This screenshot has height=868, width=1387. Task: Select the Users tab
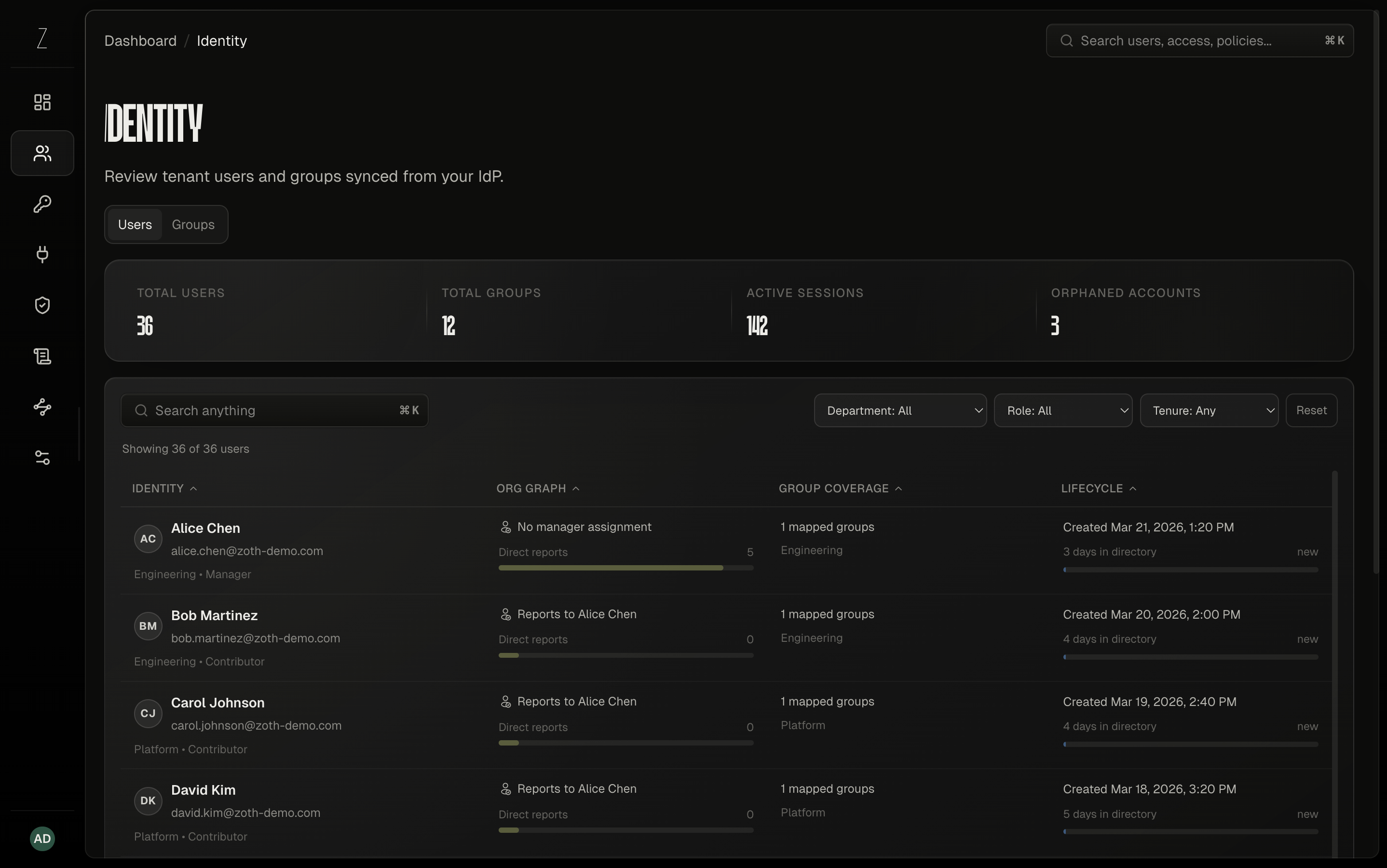click(x=135, y=224)
